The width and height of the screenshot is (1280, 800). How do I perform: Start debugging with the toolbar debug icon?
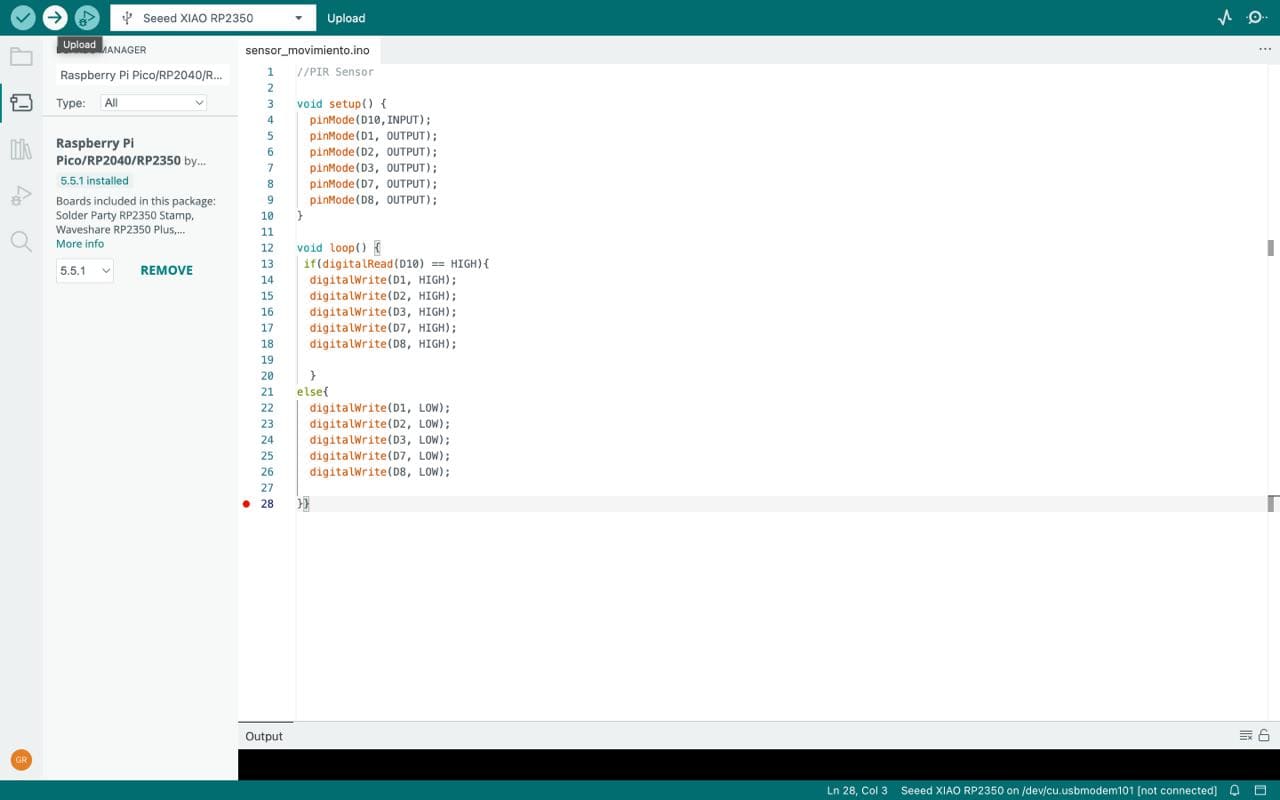(87, 18)
